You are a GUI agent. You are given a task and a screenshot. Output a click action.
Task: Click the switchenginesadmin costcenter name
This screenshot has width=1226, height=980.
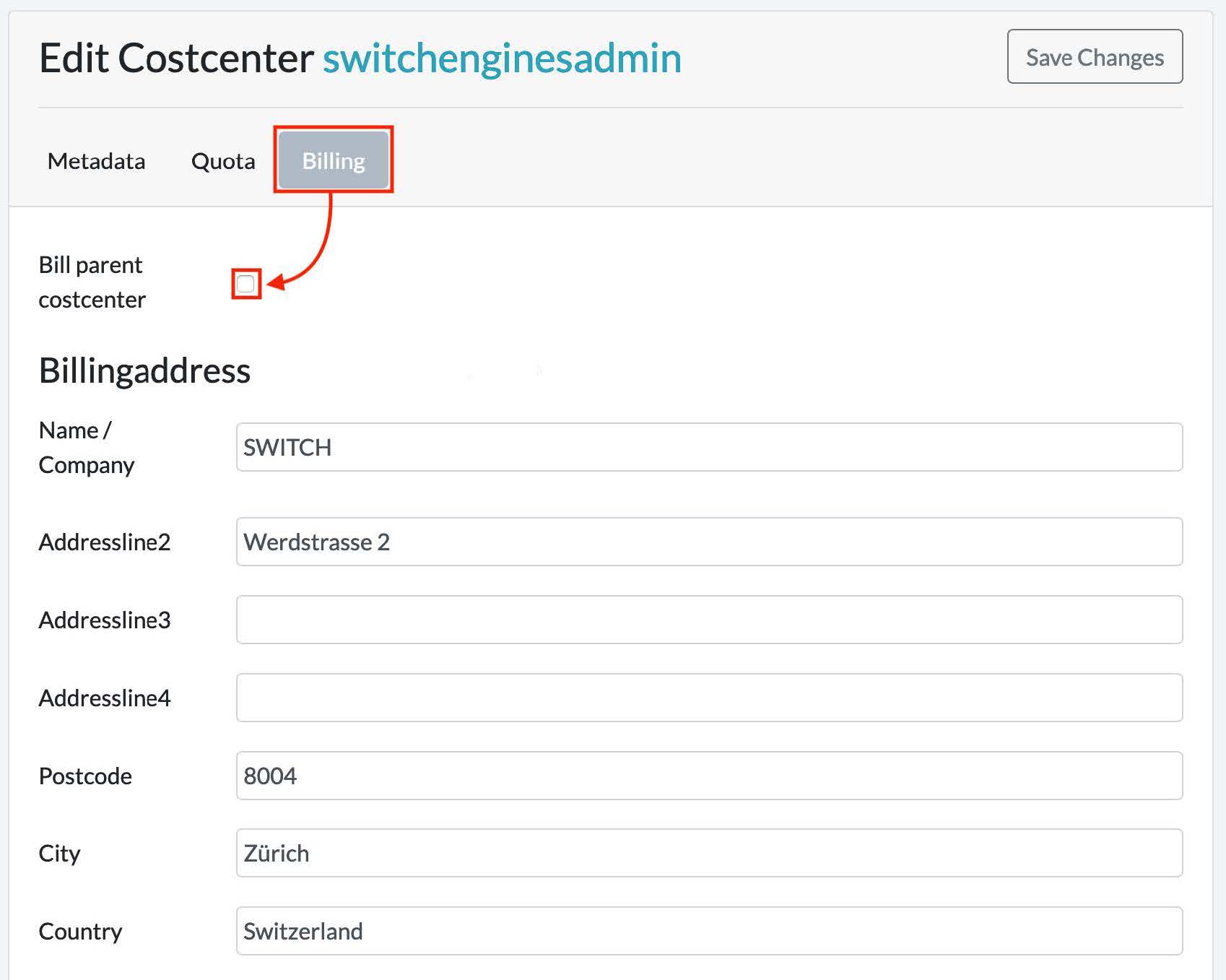click(x=502, y=58)
